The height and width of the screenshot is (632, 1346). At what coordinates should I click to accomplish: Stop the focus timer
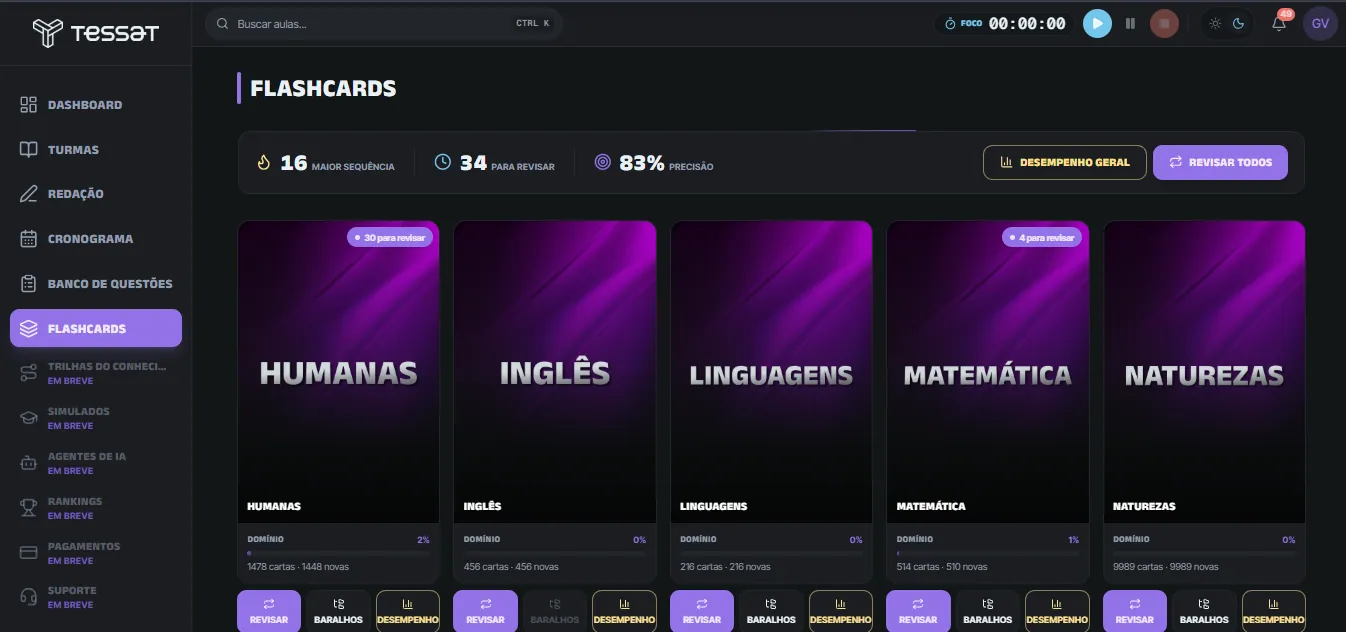pos(1164,23)
